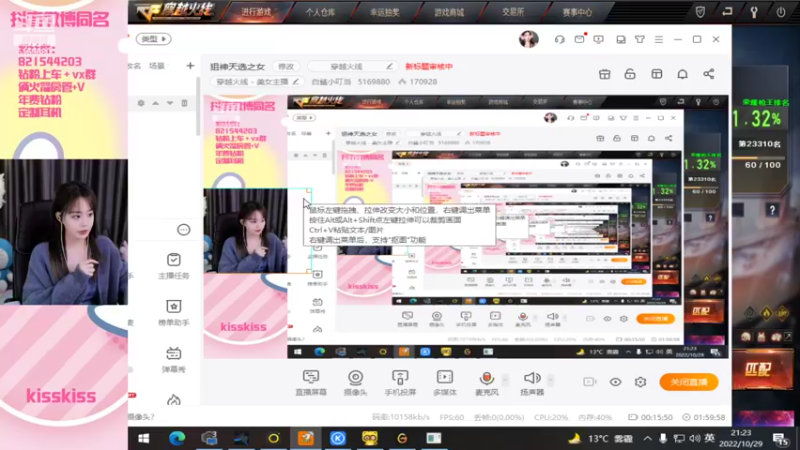Switch to 进行游戏 tab in game client
Viewport: 800px width, 450px height.
[256, 12]
